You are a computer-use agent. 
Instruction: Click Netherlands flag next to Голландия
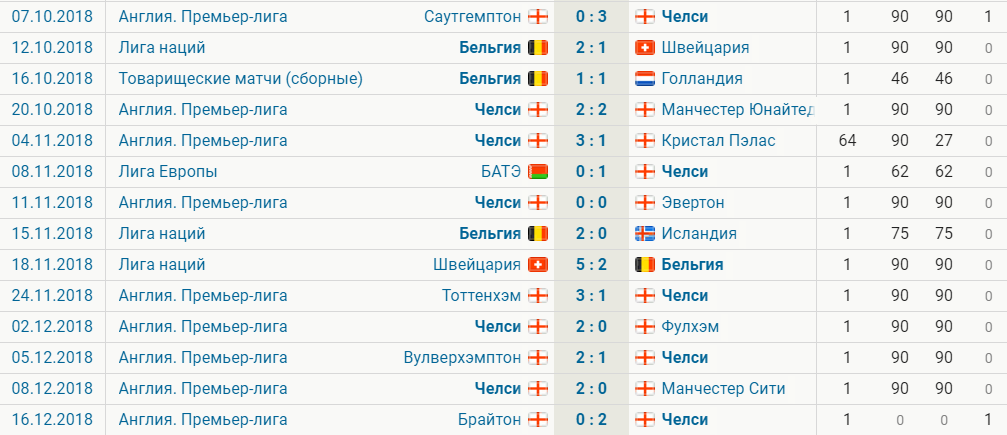tap(644, 78)
